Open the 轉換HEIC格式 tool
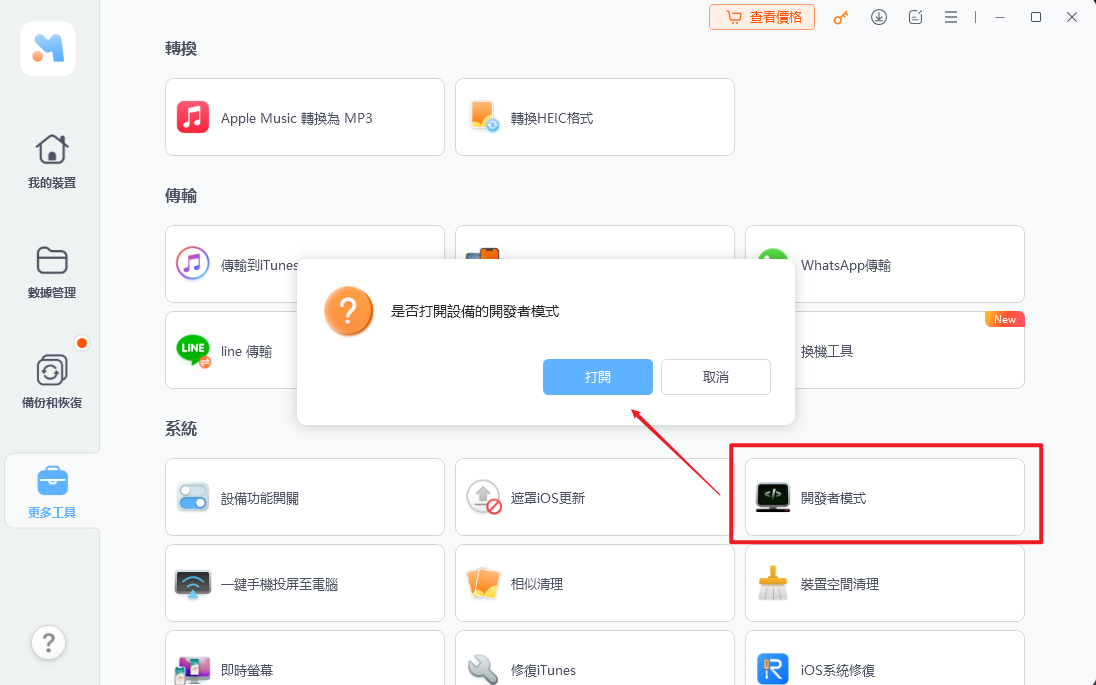Screen dimensions: 1096x685 tap(595, 117)
